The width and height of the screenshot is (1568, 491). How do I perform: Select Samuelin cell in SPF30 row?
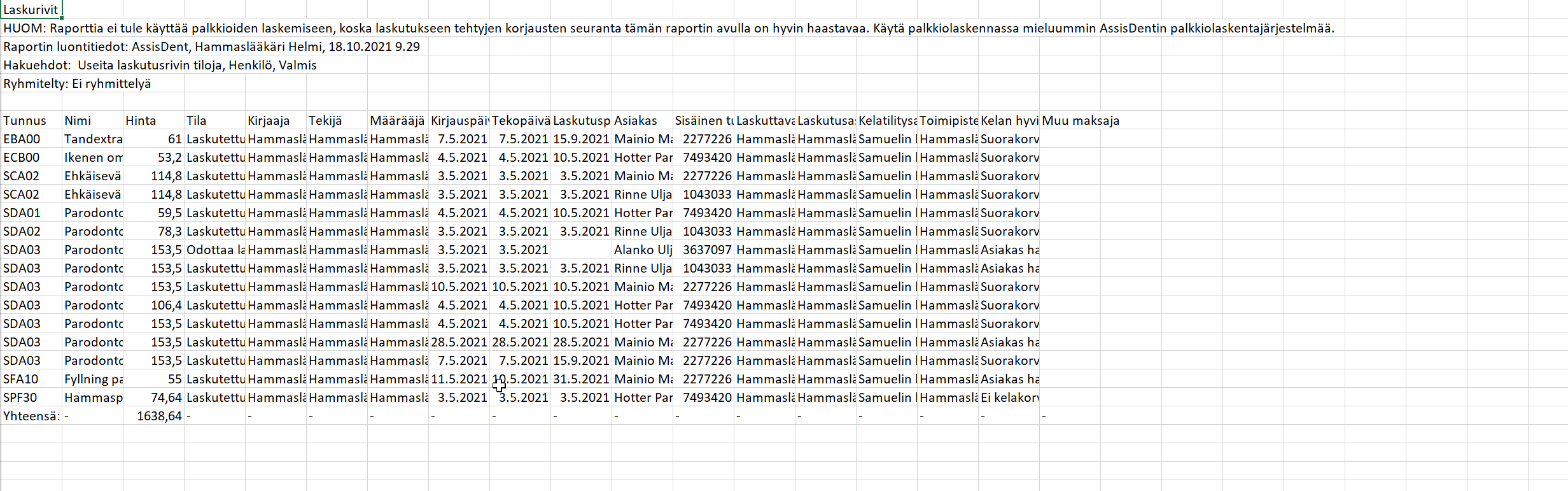(x=886, y=397)
